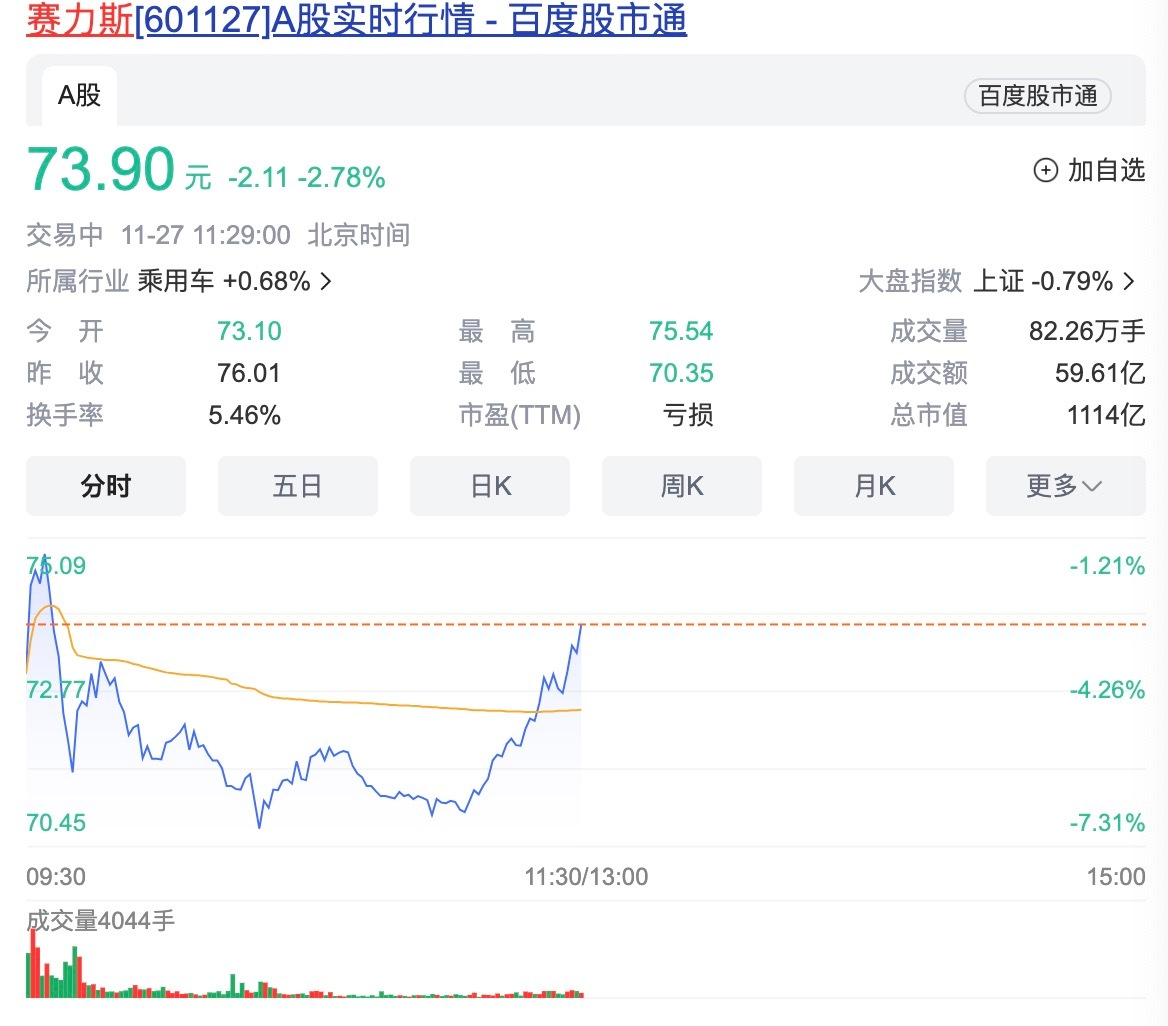The height and width of the screenshot is (1026, 1168).
Task: Click the 百度股市通 pill button
Action: 1037,96
